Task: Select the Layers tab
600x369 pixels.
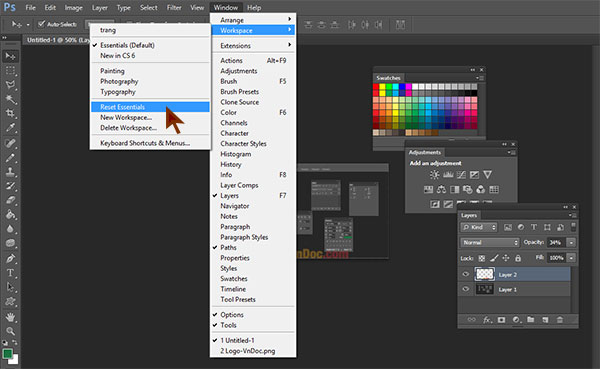Action: tap(468, 216)
